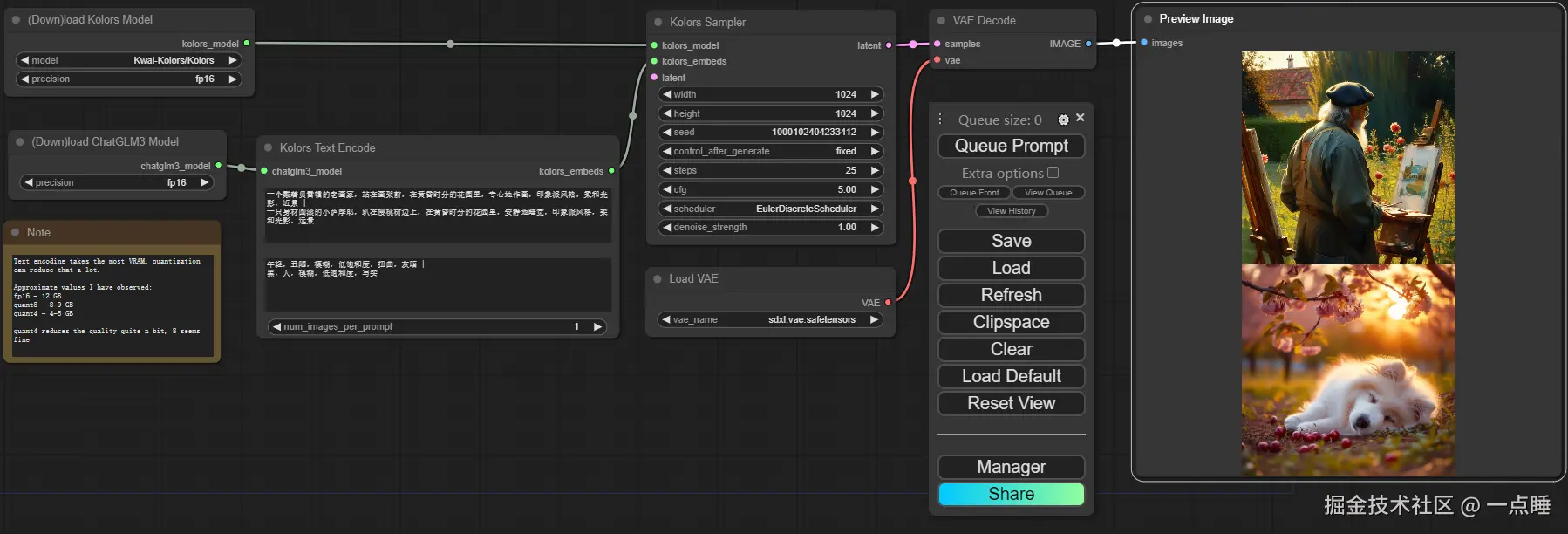Collapse the Kolors Sampler node dot
The width and height of the screenshot is (1568, 534).
pyautogui.click(x=658, y=22)
